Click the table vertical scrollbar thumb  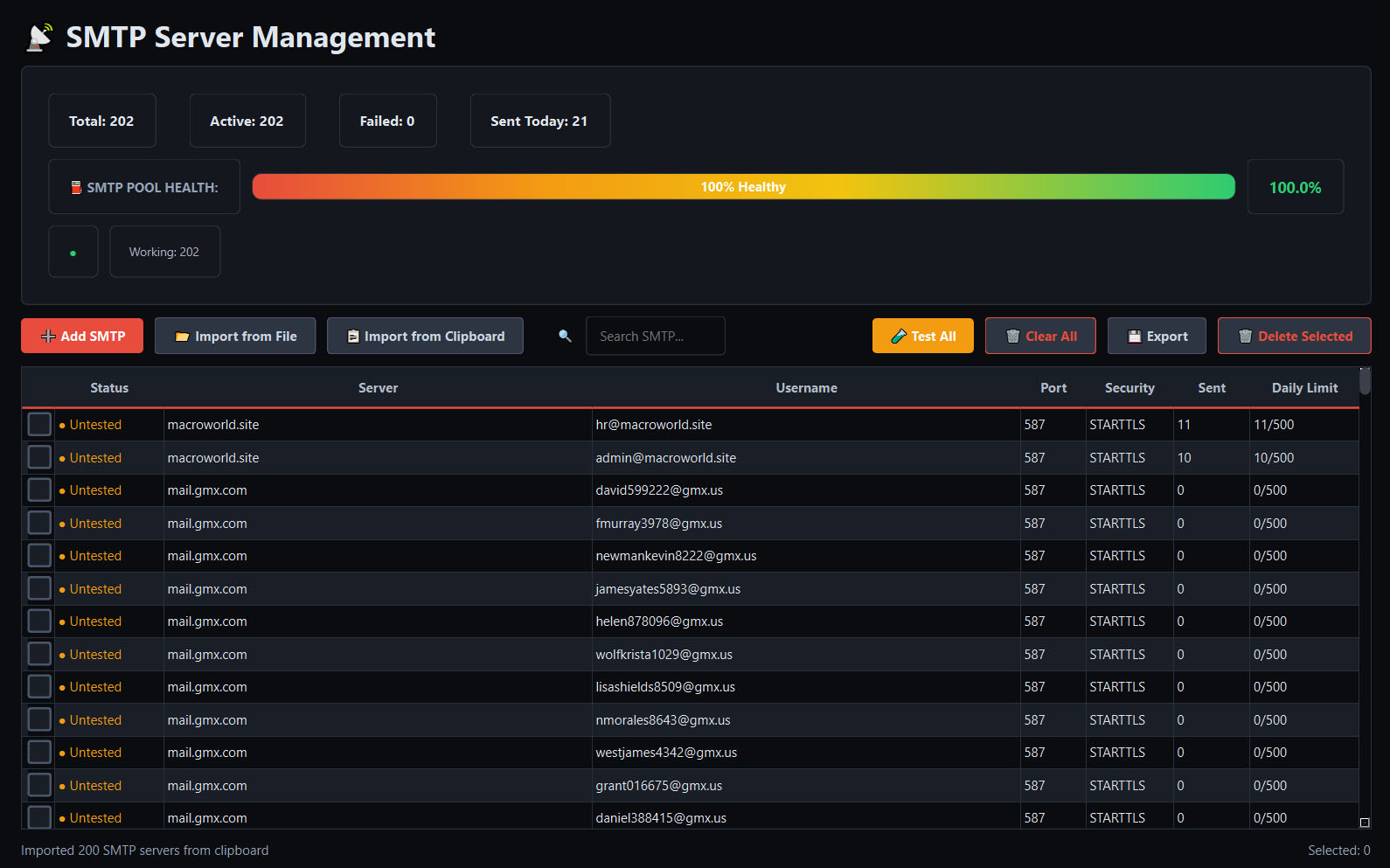click(x=1365, y=381)
